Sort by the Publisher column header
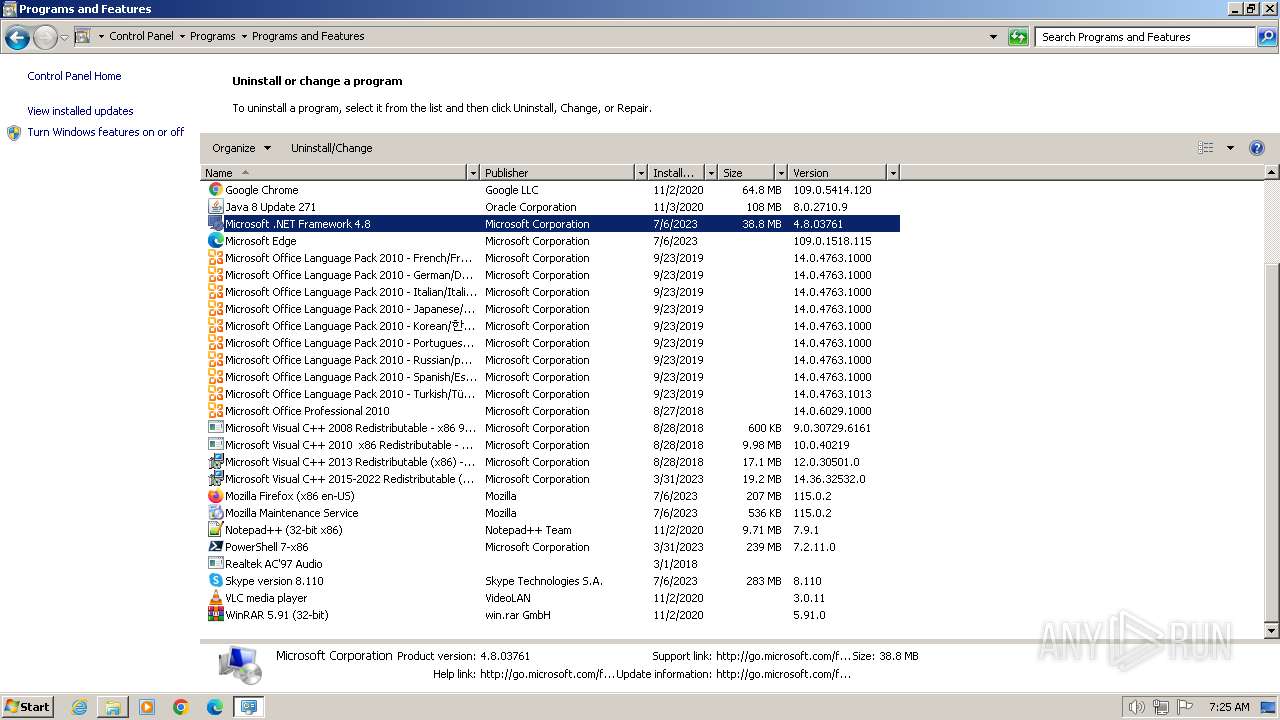This screenshot has width=1280, height=720. [558, 173]
